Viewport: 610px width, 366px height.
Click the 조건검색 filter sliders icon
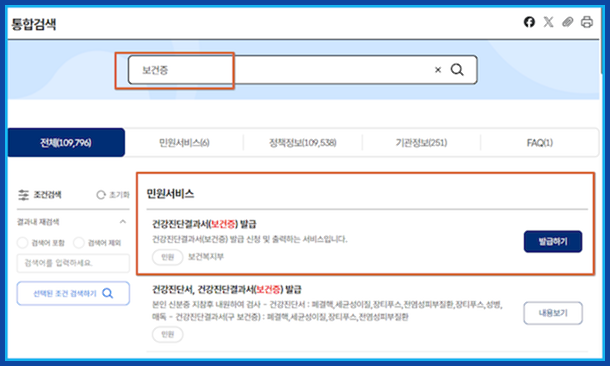(23, 194)
